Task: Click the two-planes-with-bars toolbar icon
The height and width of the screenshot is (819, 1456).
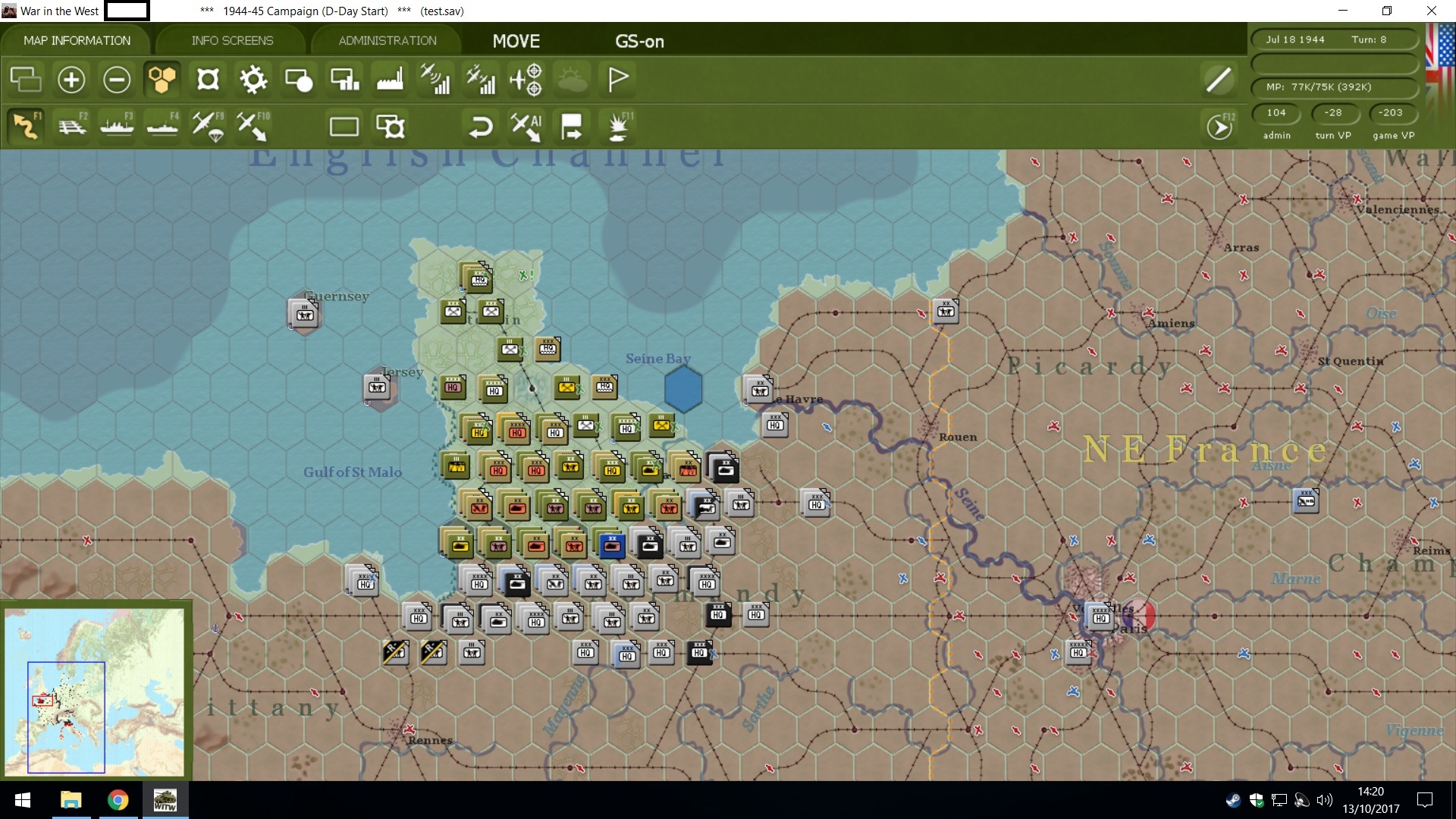Action: click(481, 79)
